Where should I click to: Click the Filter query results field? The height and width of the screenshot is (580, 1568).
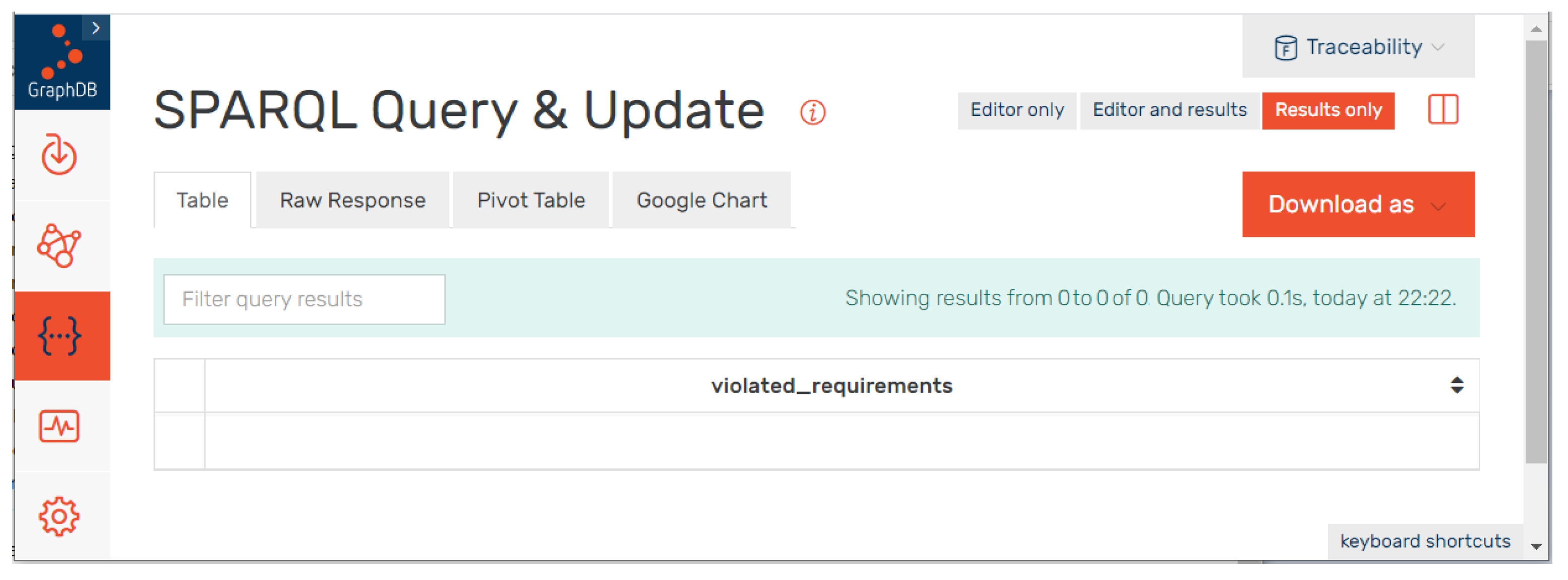coord(304,299)
